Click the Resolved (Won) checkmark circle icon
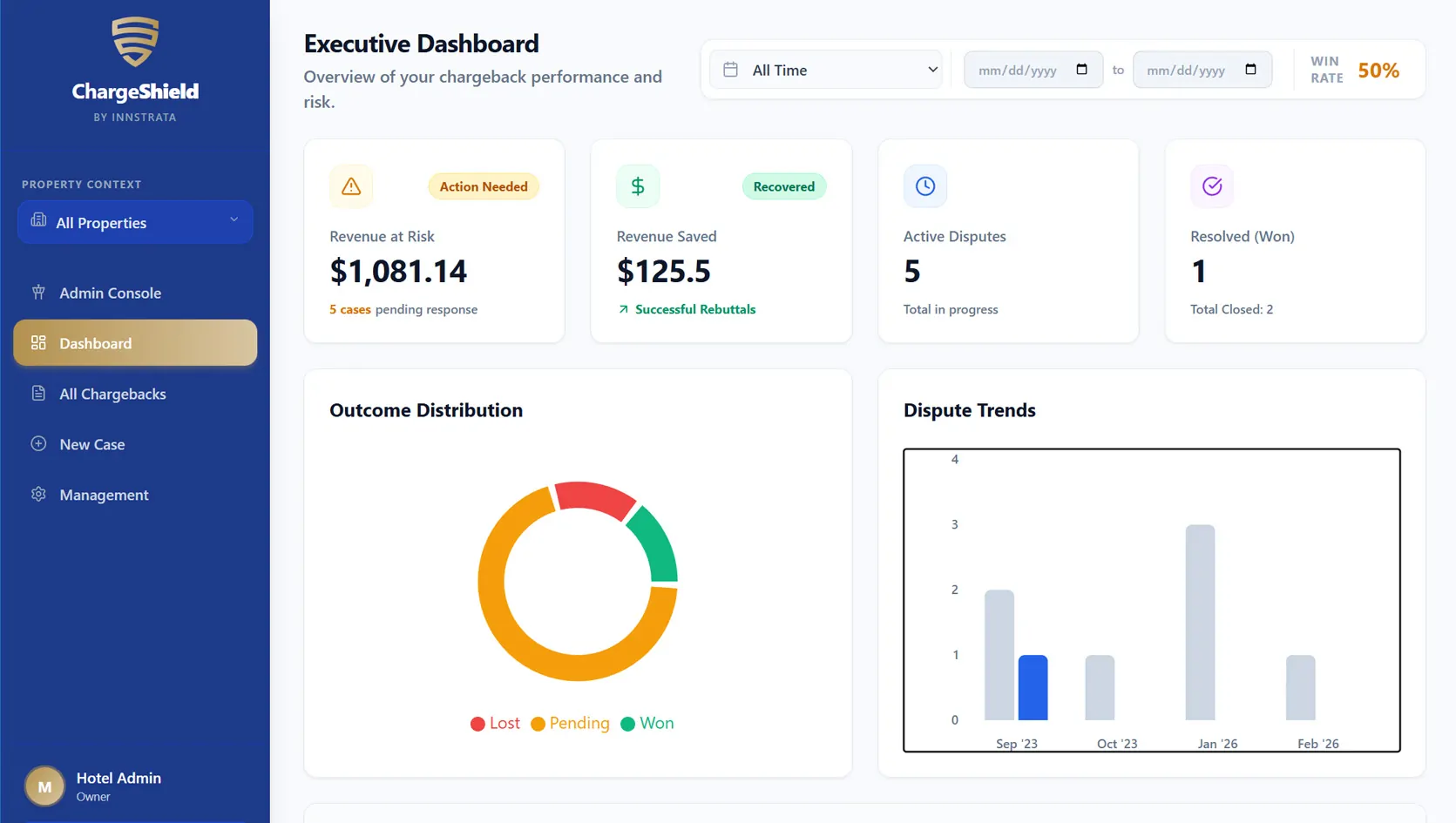The height and width of the screenshot is (823, 1456). (1211, 186)
